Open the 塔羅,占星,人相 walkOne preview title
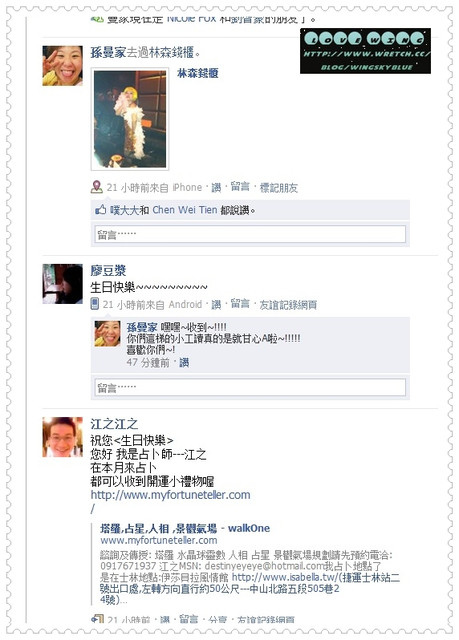This screenshot has height=640, width=459. (x=185, y=528)
